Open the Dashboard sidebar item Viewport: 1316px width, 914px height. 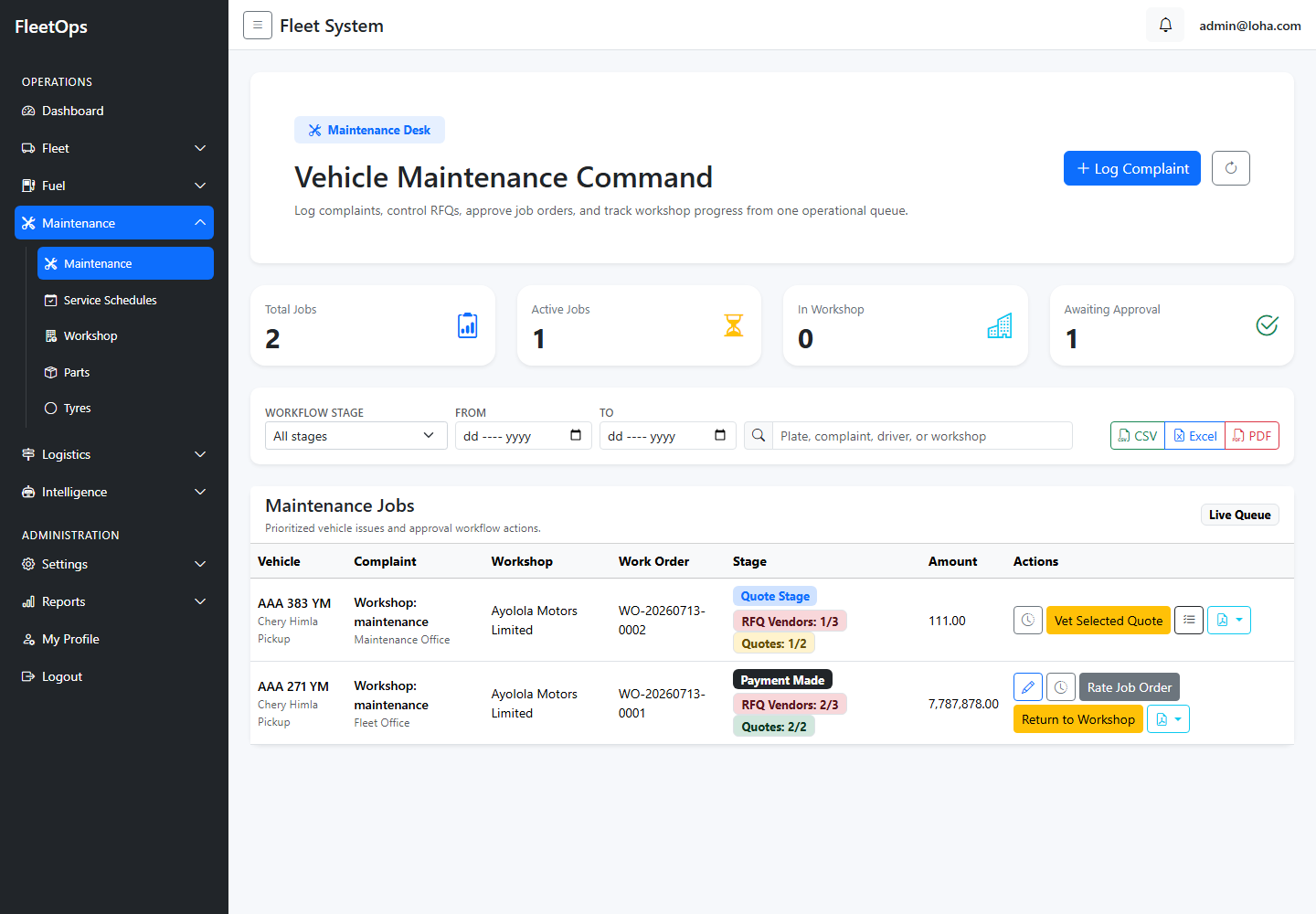pos(114,111)
